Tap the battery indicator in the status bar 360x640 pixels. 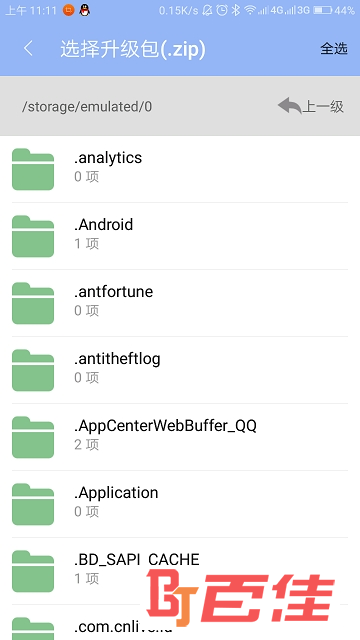322,11
